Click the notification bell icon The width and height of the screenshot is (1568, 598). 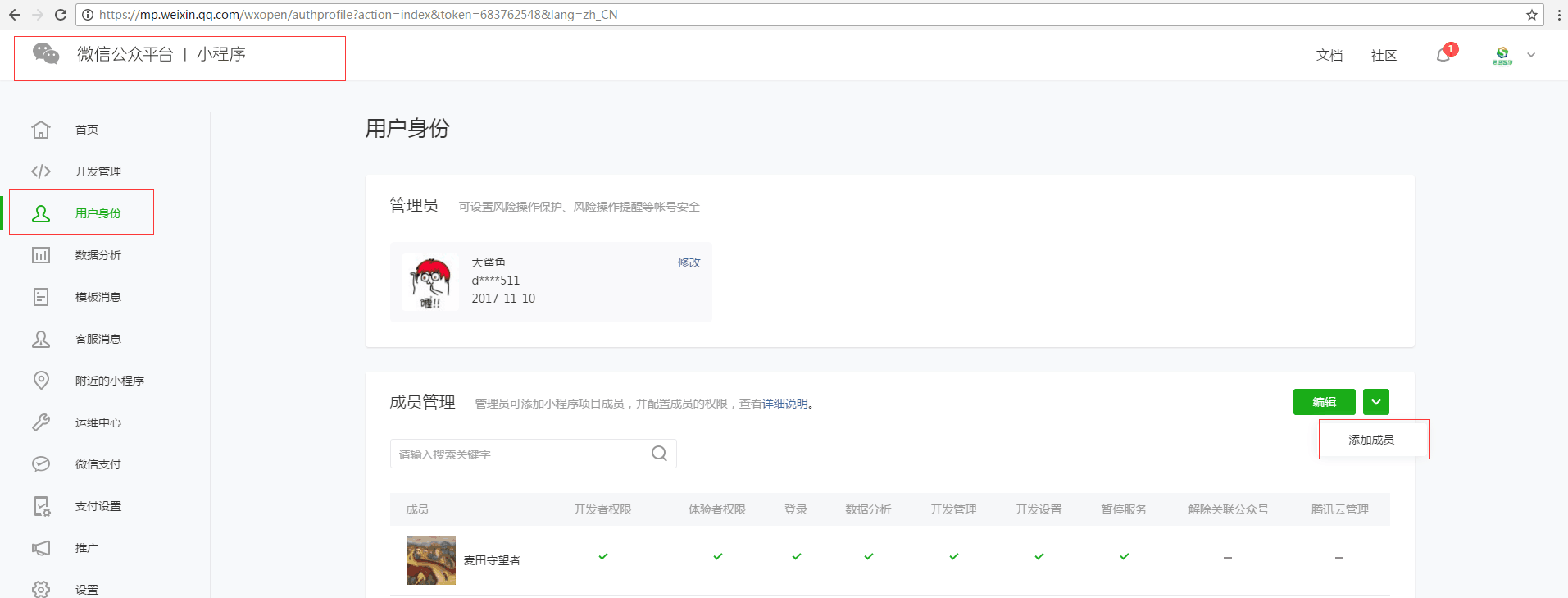[x=1443, y=55]
